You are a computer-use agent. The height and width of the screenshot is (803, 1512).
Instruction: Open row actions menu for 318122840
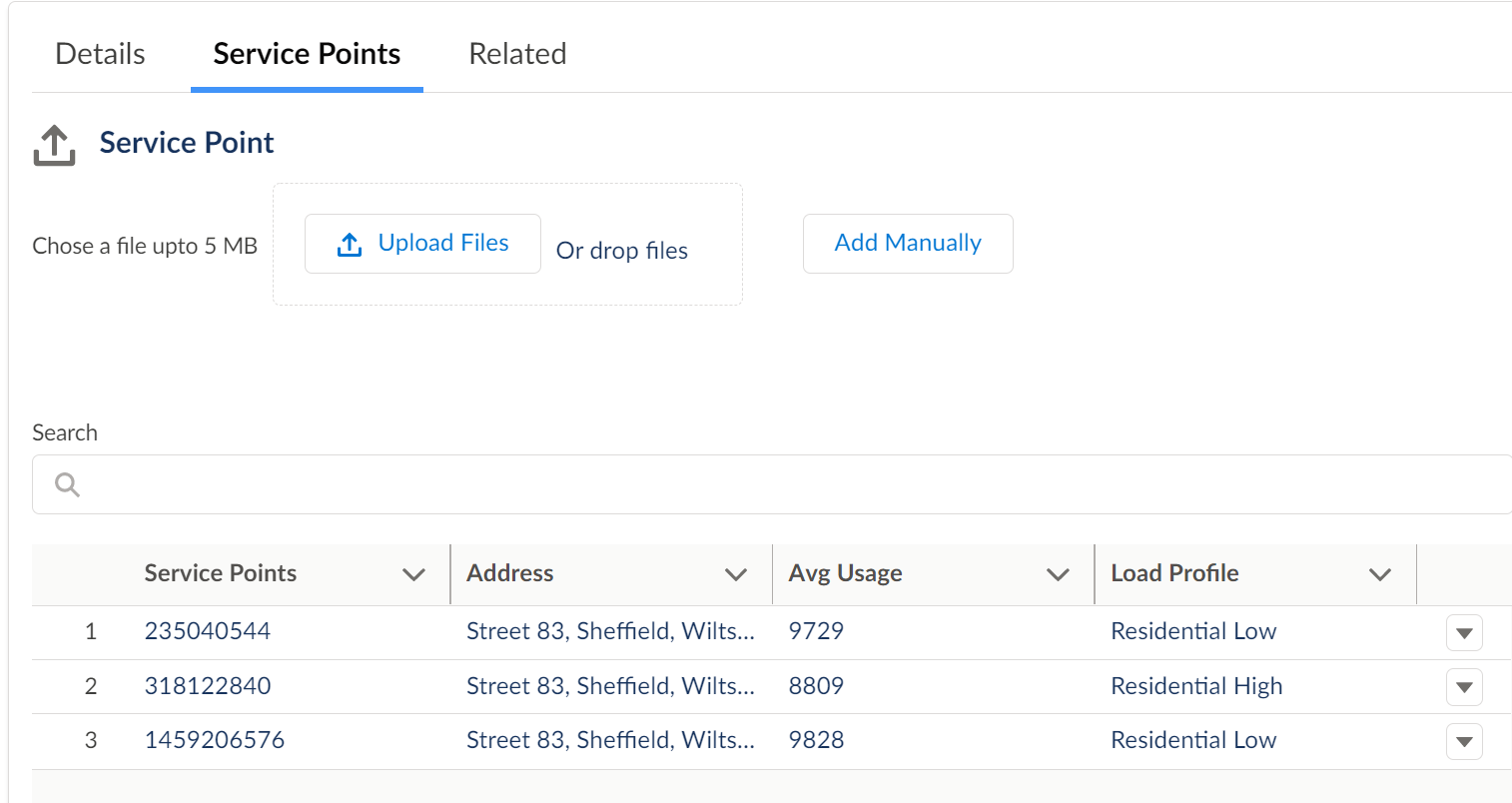1464,687
